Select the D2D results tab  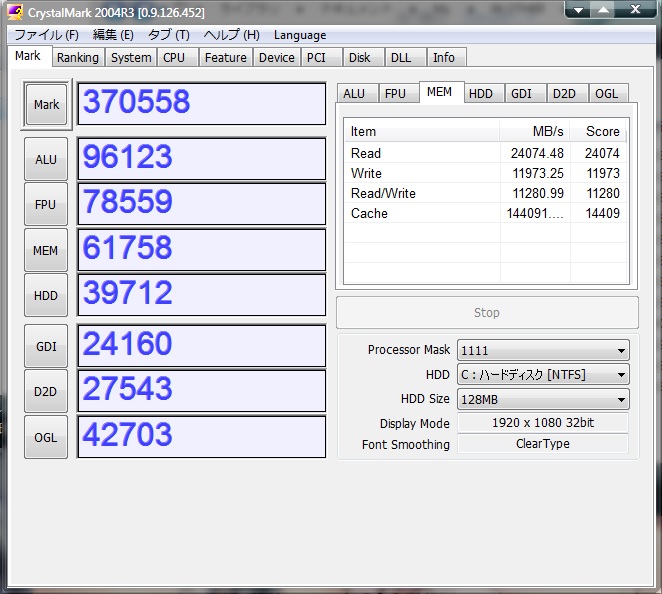[x=564, y=93]
